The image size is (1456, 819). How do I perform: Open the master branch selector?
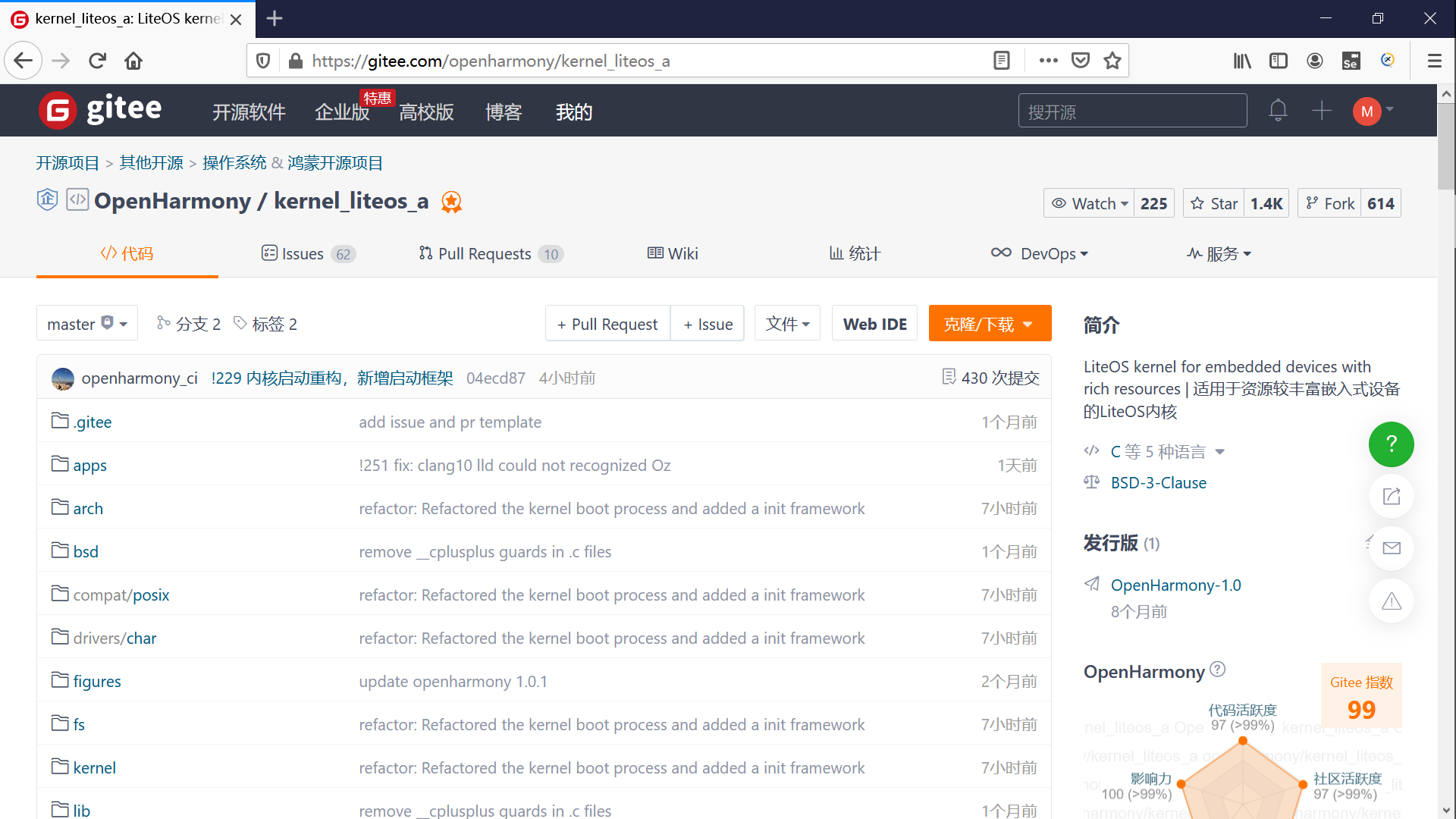(x=87, y=324)
